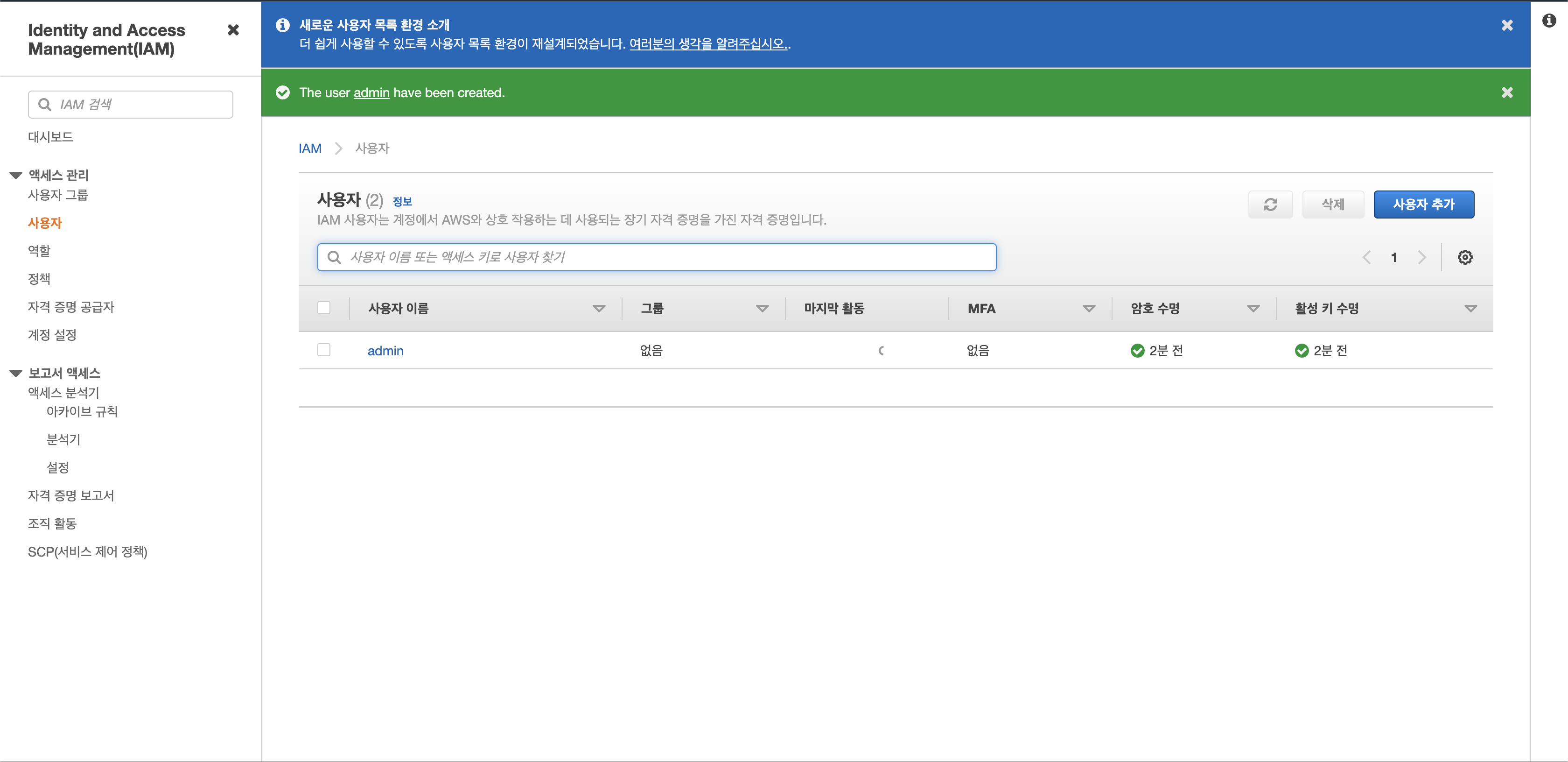
Task: Focus the user name or access key search field
Action: [656, 257]
